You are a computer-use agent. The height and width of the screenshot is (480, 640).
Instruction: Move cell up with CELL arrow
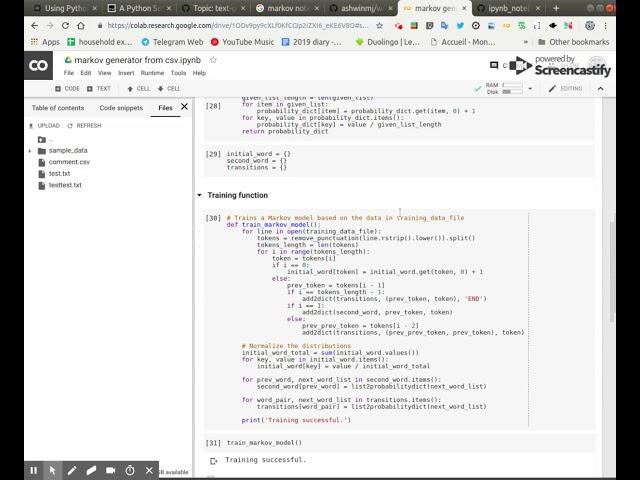tap(139, 89)
